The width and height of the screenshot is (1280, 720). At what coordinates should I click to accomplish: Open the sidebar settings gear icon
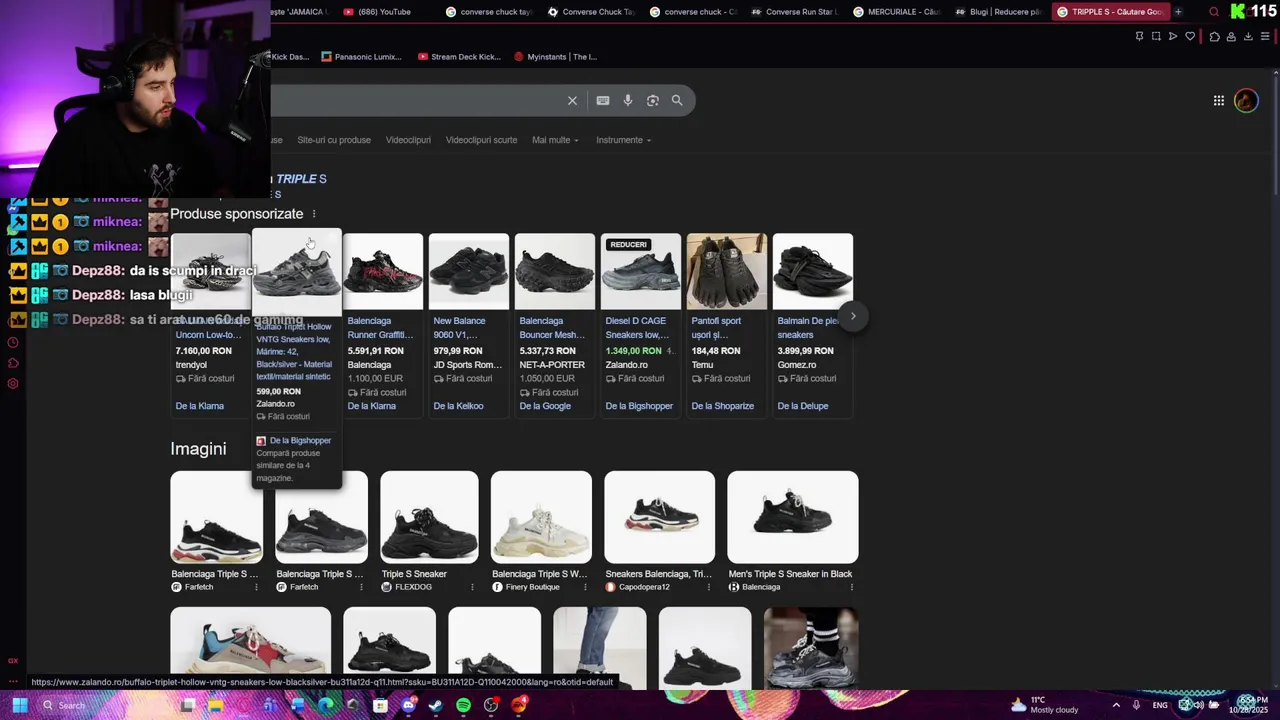pos(13,384)
